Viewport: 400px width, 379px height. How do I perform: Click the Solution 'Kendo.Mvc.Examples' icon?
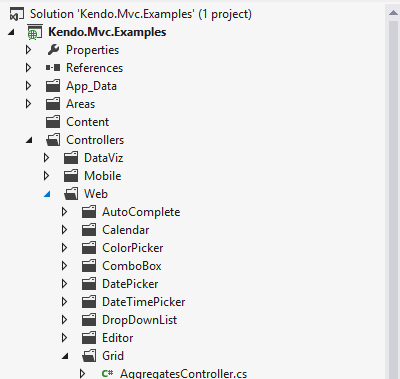(x=17, y=14)
